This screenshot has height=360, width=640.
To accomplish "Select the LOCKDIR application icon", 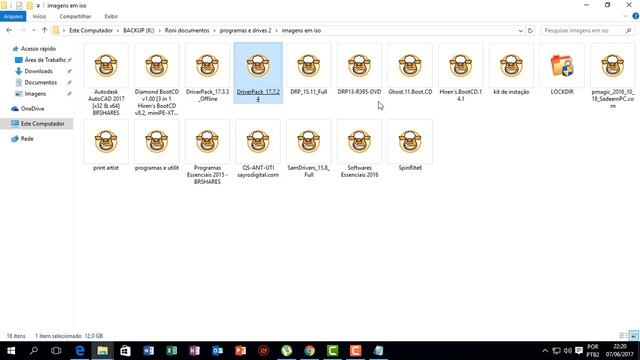I will [562, 70].
